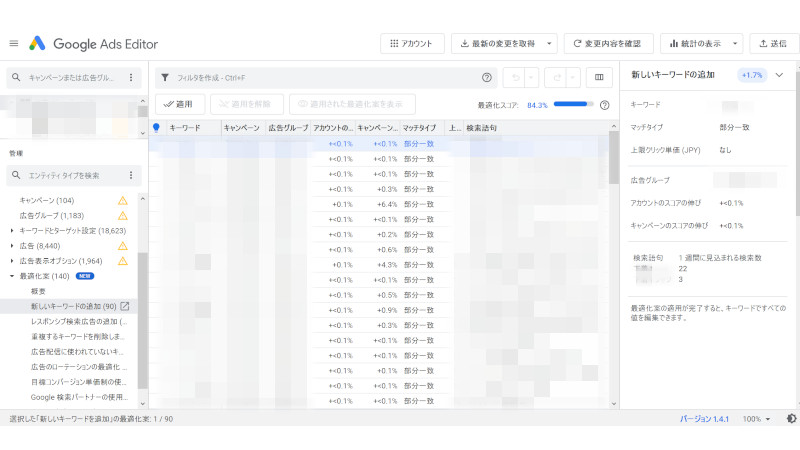The width and height of the screenshot is (800, 450).
Task: Click the 適用 button
Action: pyautogui.click(x=180, y=104)
